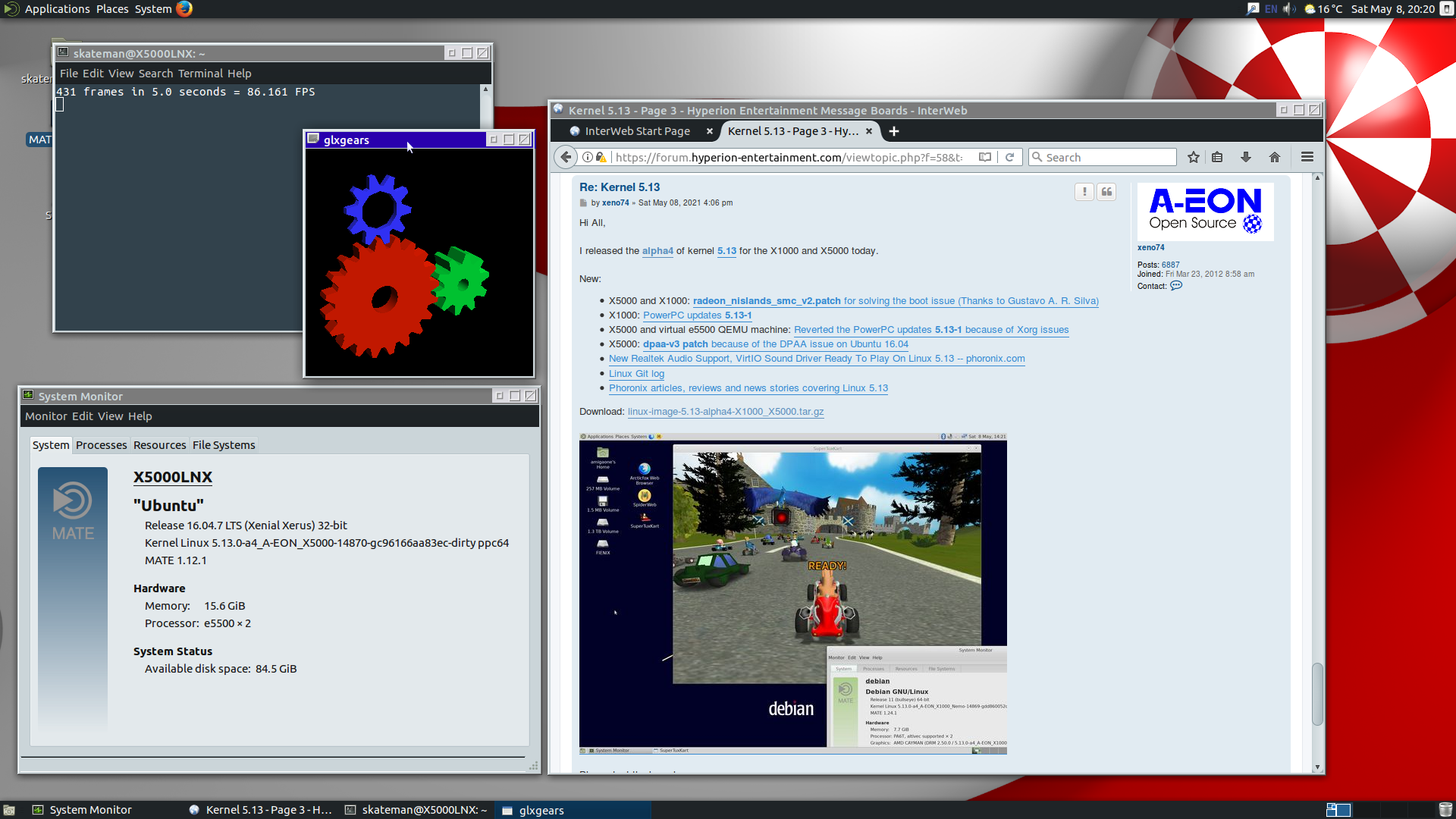Click the browser Search field
Image resolution: width=1456 pixels, height=819 pixels.
(x=1103, y=157)
